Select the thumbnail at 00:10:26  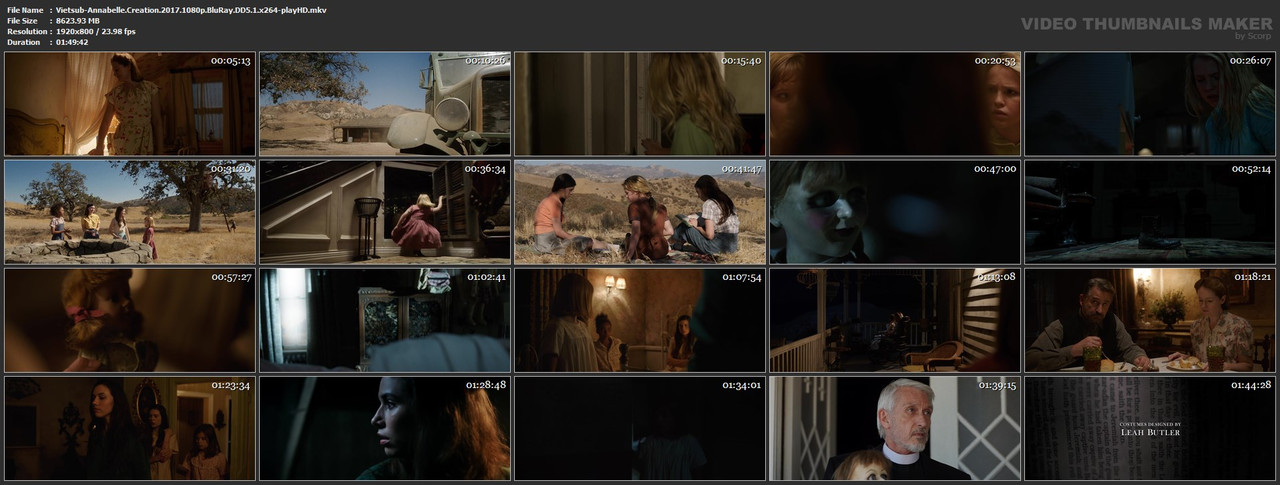[385, 103]
